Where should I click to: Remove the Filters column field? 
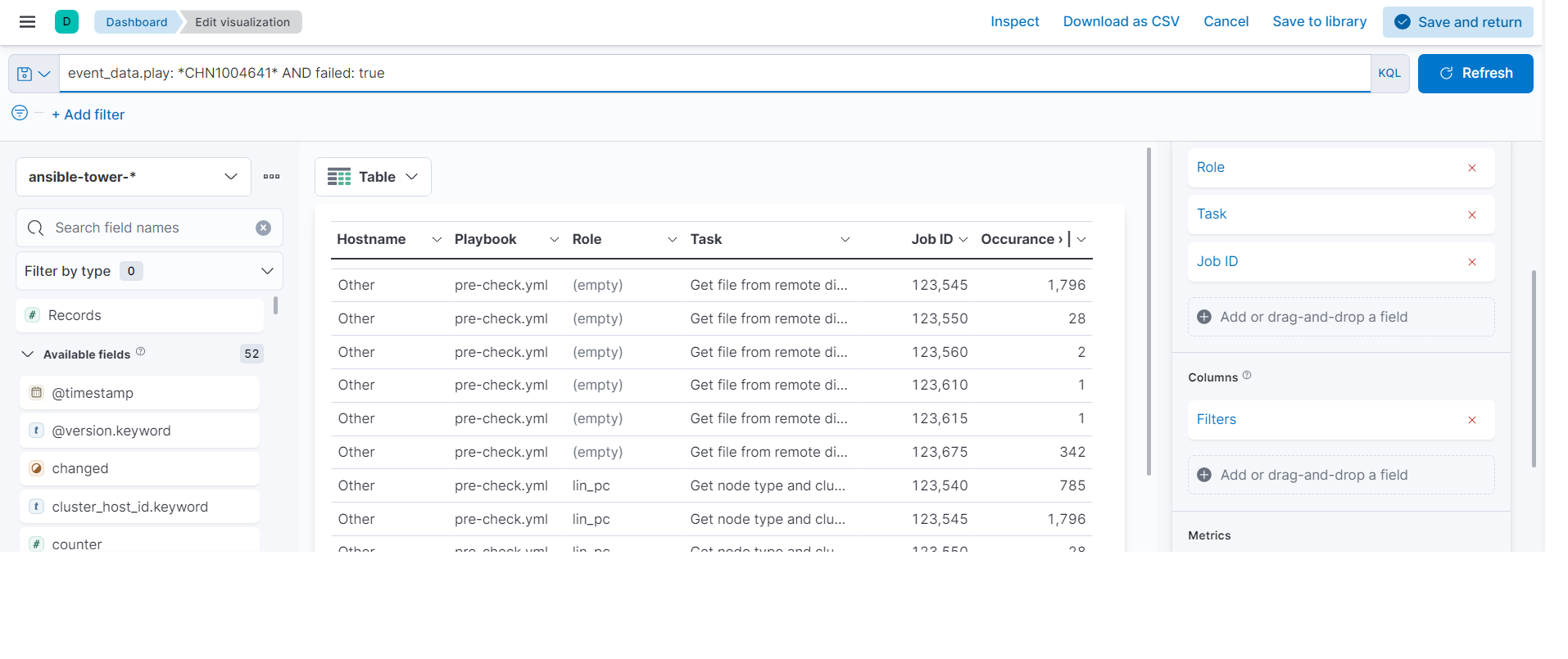tap(1471, 420)
